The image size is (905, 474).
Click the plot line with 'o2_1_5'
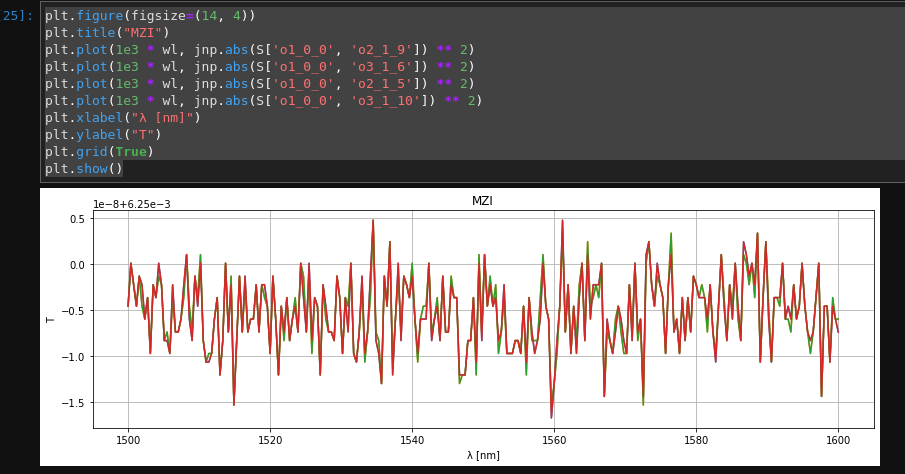[260, 84]
